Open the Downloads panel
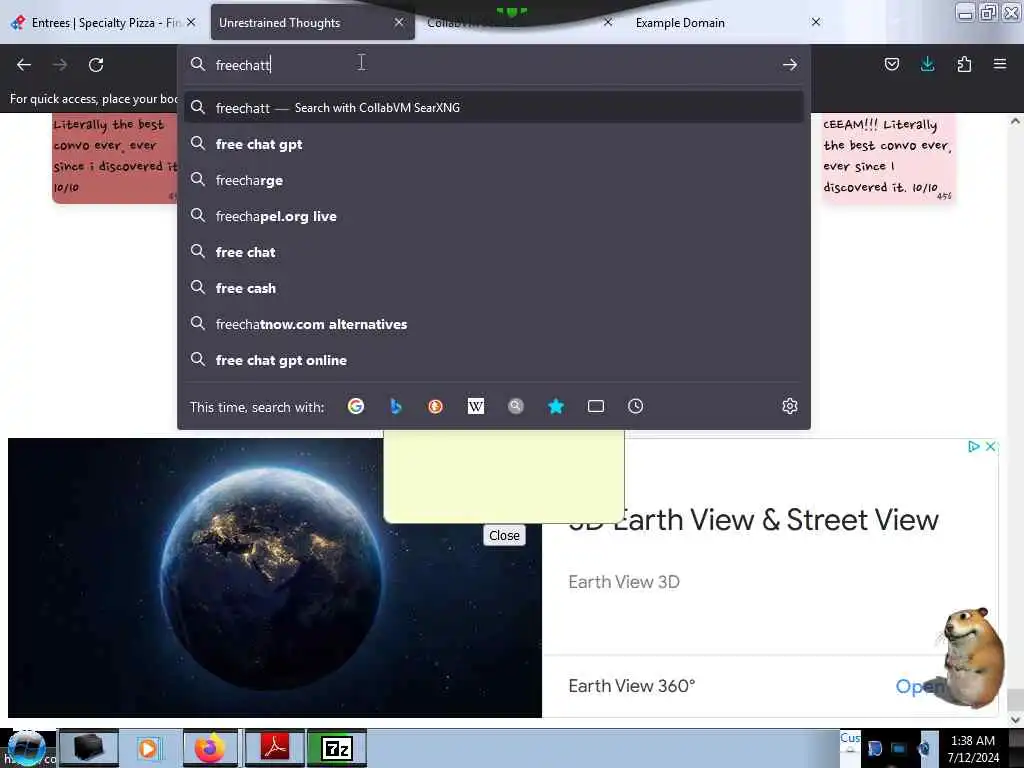Screen dimensions: 1024x768 click(x=927, y=64)
